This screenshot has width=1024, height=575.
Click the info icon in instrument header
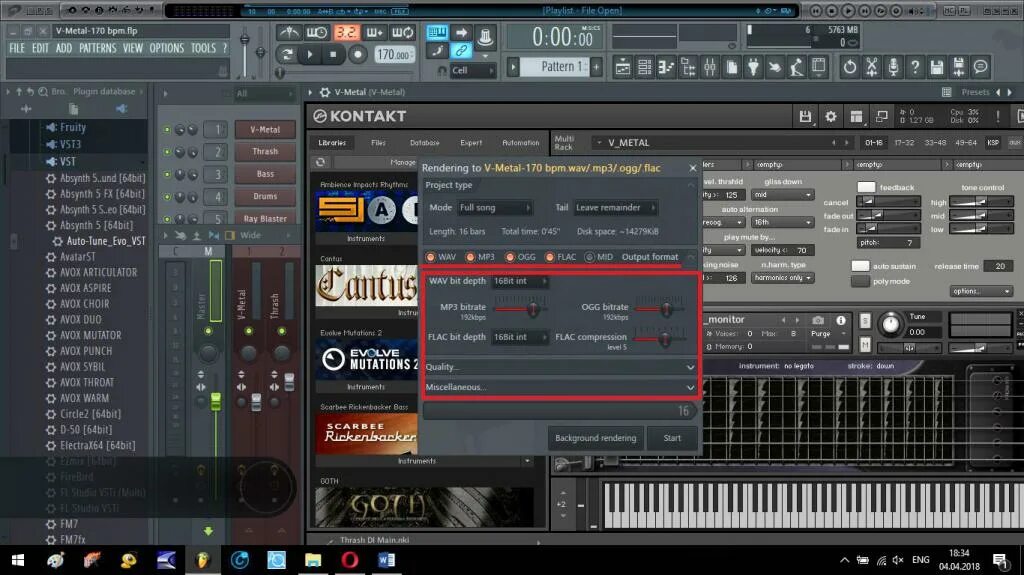(841, 320)
